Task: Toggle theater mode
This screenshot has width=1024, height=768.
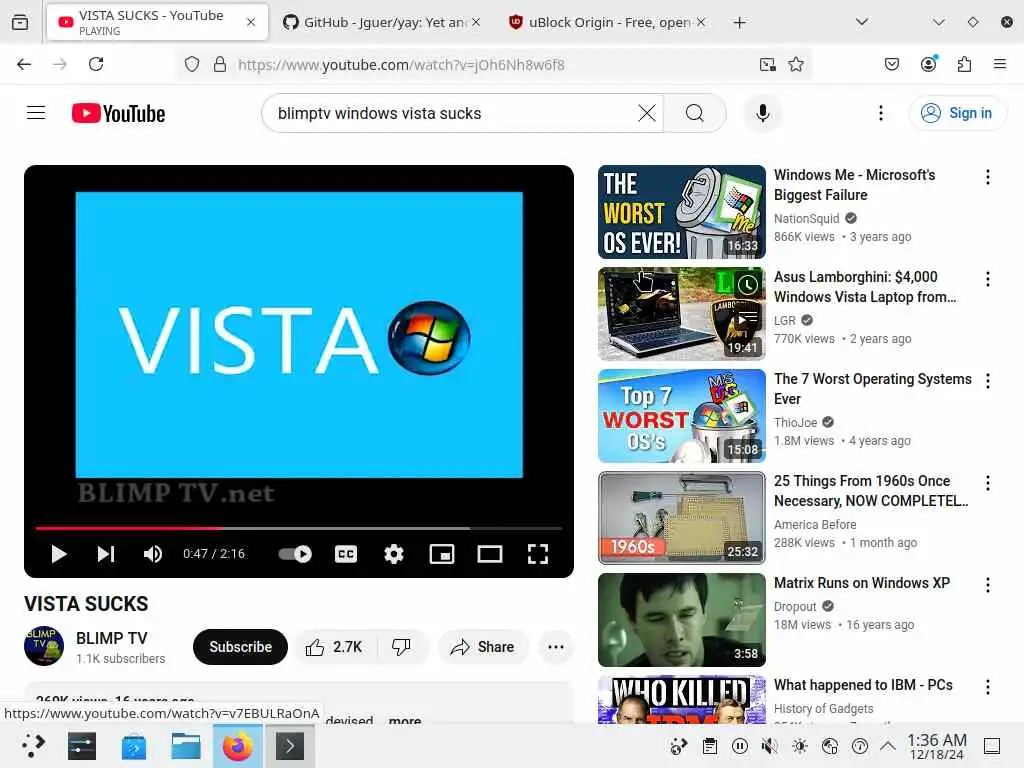Action: coord(490,554)
